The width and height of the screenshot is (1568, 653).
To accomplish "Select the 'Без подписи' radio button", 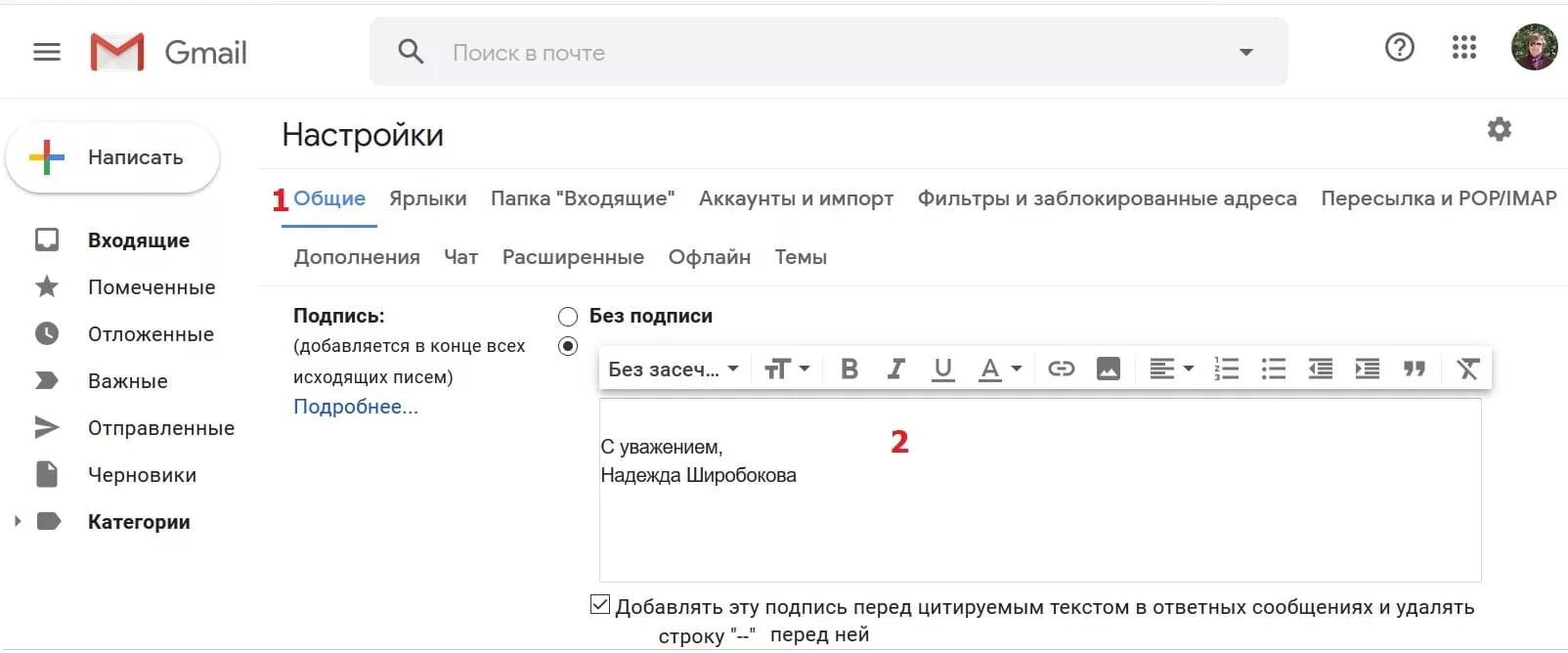I will [x=568, y=317].
